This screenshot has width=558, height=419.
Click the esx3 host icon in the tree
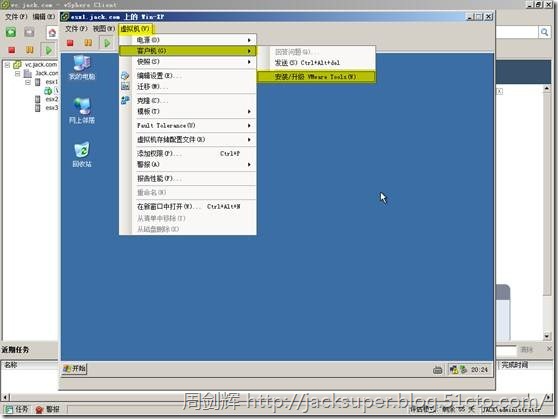pyautogui.click(x=38, y=108)
